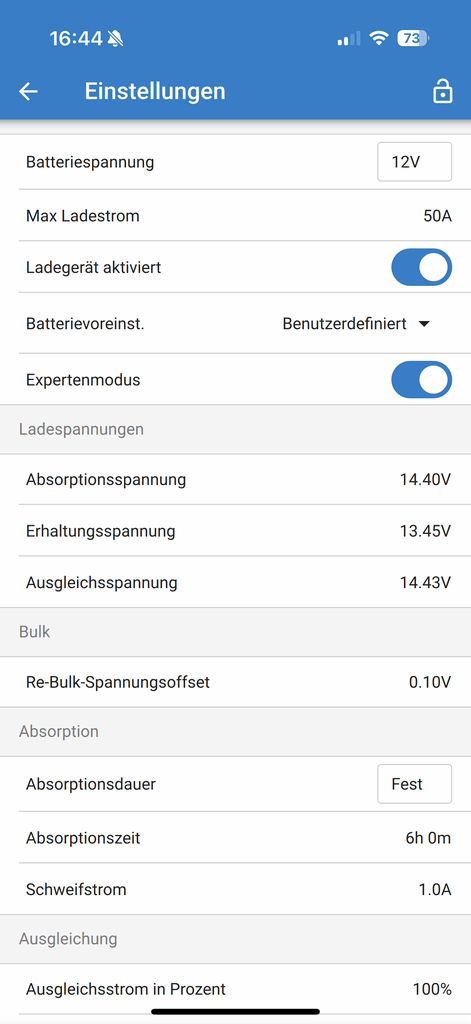Image resolution: width=471 pixels, height=1024 pixels.
Task: Change the Re-Bulk-Spannungsoffset 0.10V setting
Action: point(235,682)
